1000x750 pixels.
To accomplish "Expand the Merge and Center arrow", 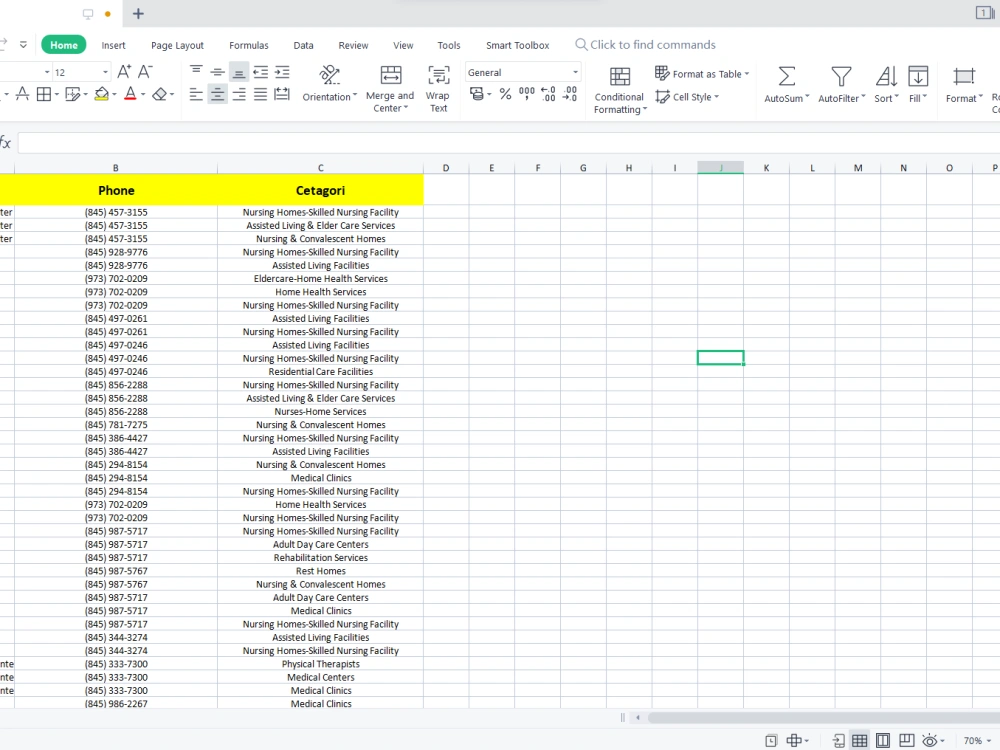I will coord(406,108).
